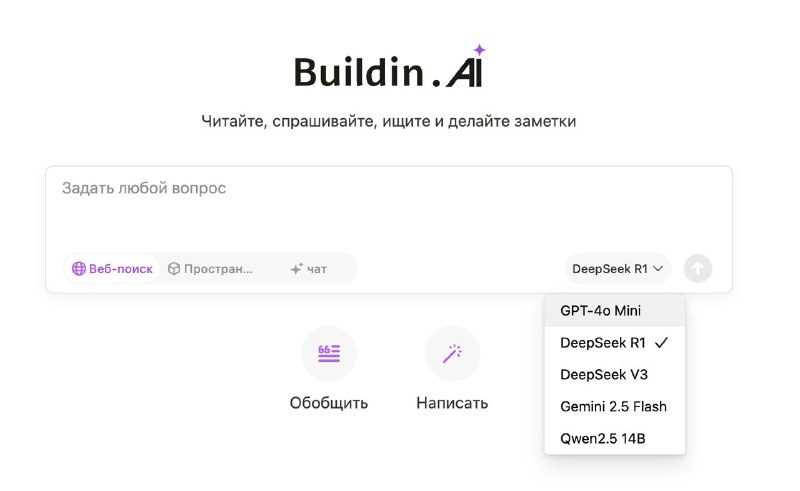Click the cube icon next to Простран...
Viewport: 800px width, 491px height.
(x=174, y=269)
